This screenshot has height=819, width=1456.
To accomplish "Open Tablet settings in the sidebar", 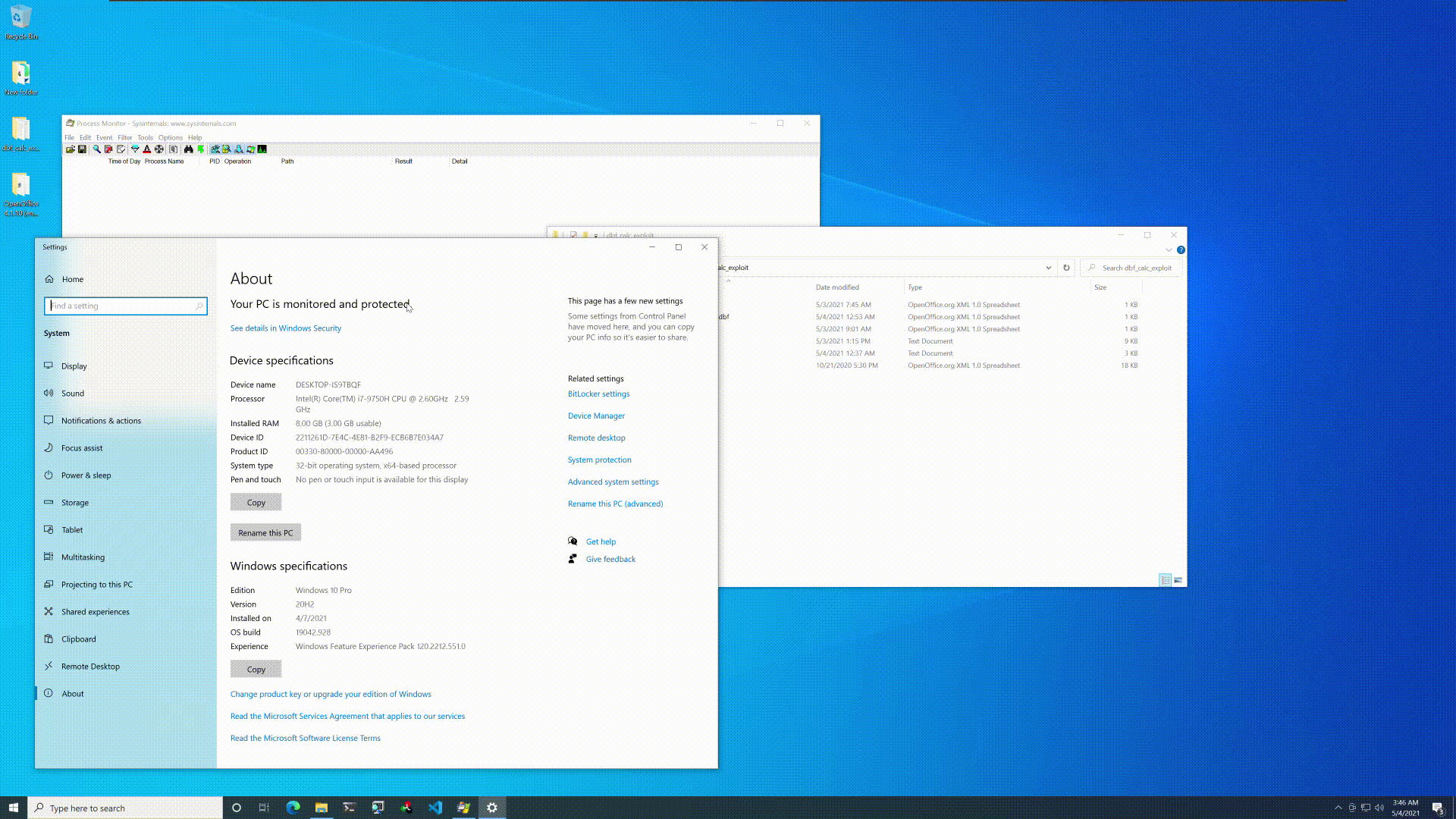I will [72, 530].
